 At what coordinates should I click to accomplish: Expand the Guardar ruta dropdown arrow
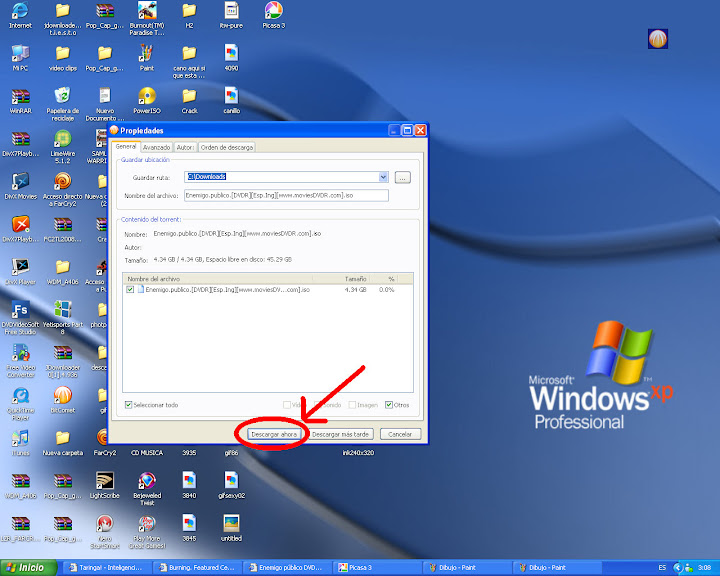tap(383, 177)
